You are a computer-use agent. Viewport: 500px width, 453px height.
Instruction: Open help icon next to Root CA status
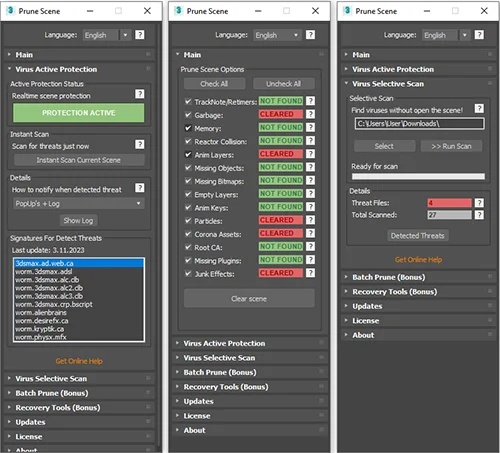pos(310,246)
